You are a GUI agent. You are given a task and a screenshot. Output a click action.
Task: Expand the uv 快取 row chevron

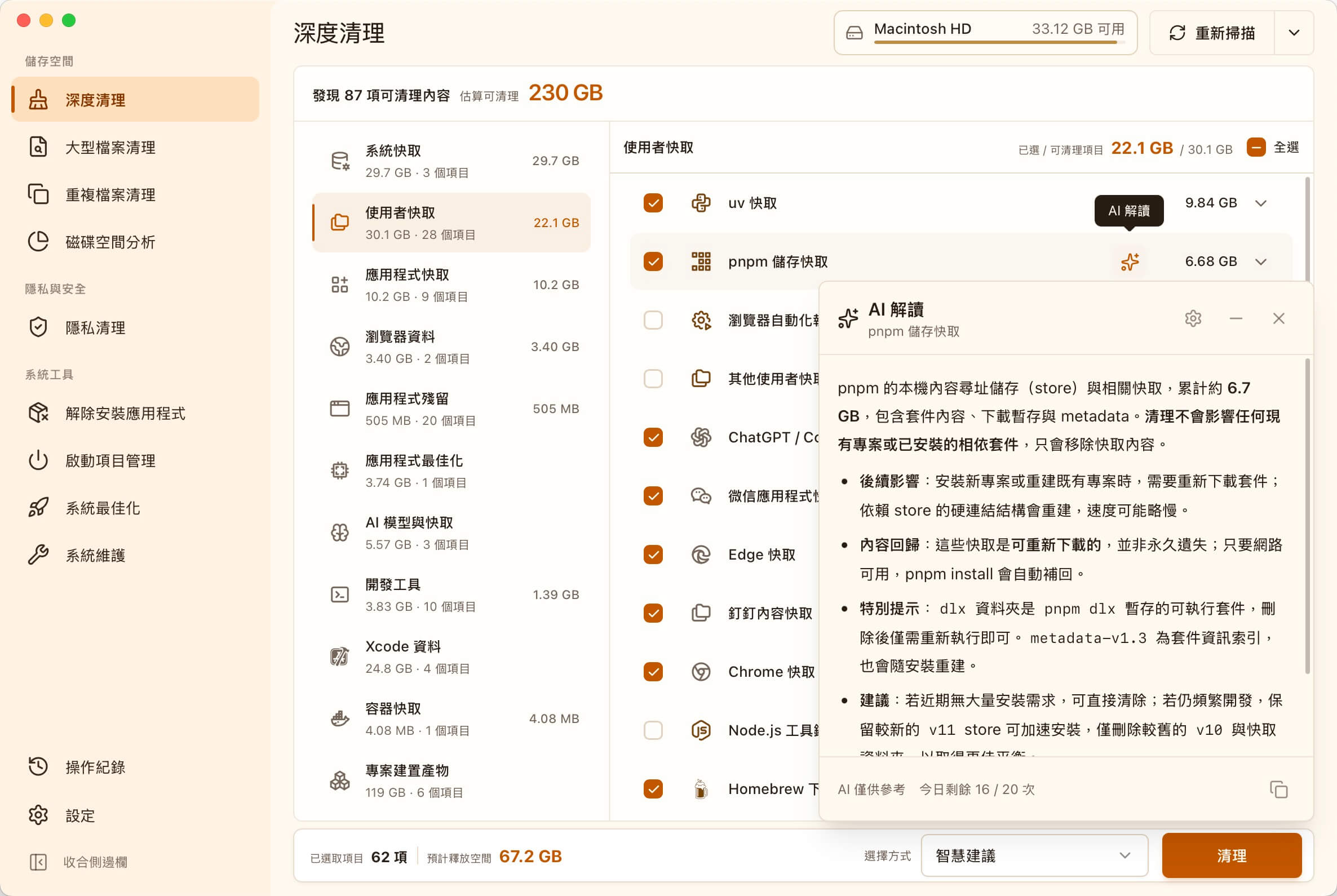pyautogui.click(x=1261, y=203)
